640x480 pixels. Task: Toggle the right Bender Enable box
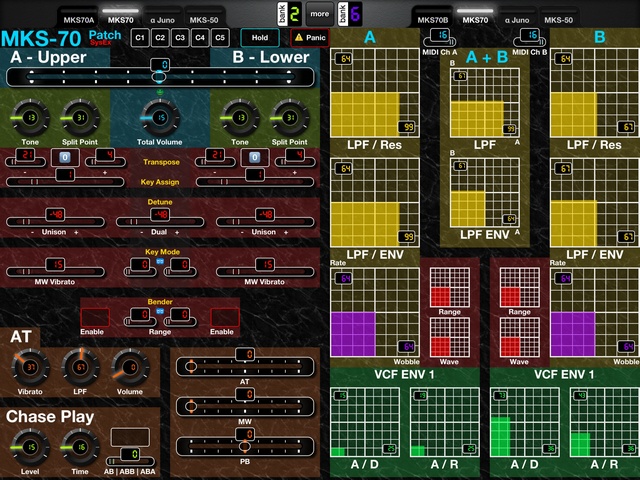click(x=225, y=317)
